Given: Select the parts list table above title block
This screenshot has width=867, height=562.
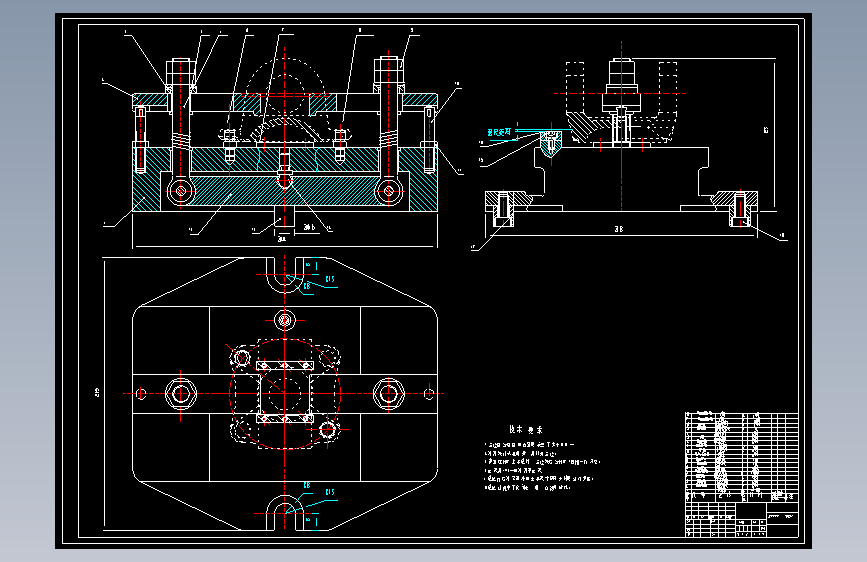Looking at the screenshot, I should 741,456.
